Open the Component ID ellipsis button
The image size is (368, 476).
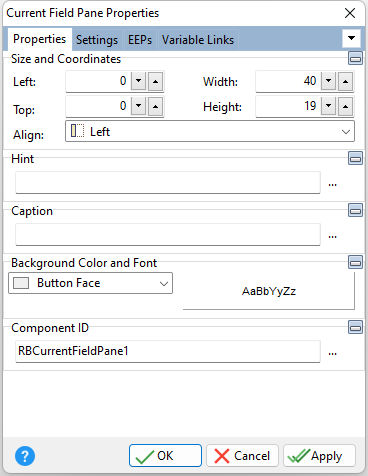coord(332,352)
